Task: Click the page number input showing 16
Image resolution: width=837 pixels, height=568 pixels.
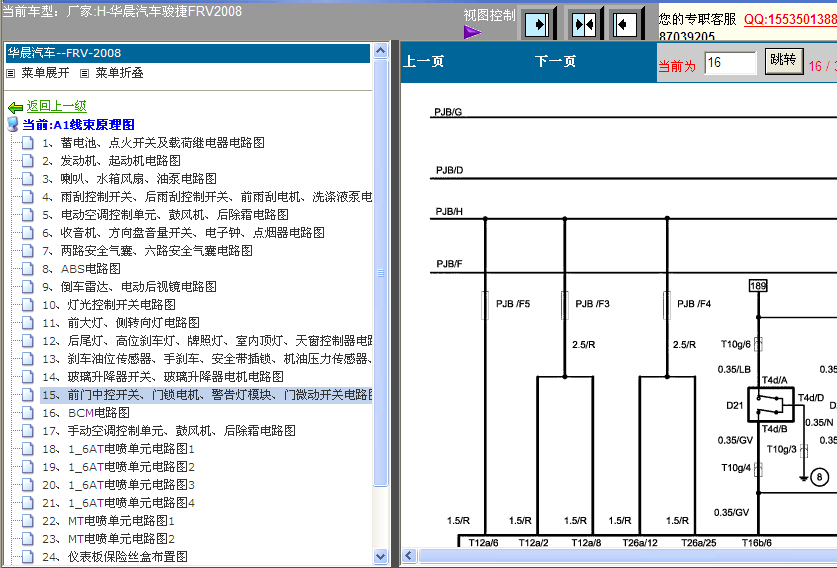Action: pos(730,63)
